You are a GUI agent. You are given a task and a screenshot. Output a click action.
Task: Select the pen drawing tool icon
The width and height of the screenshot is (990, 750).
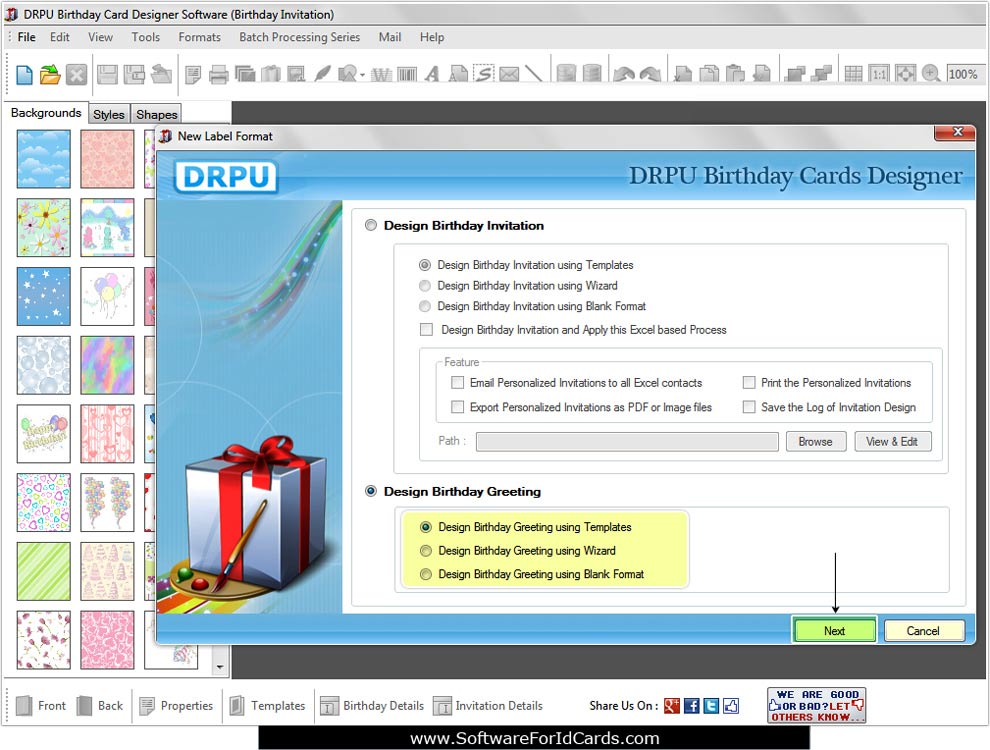322,74
